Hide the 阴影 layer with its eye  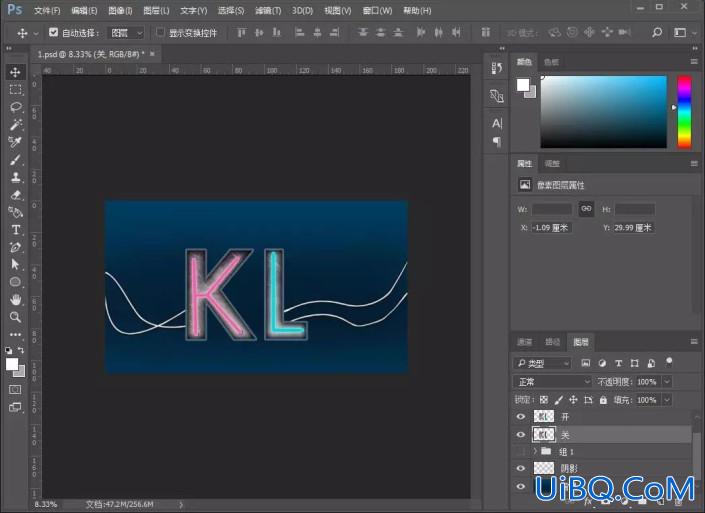coord(521,468)
